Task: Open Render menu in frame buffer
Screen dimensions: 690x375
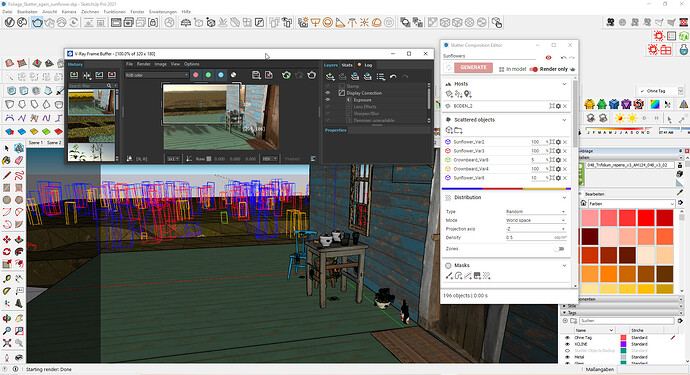Action: [x=143, y=64]
